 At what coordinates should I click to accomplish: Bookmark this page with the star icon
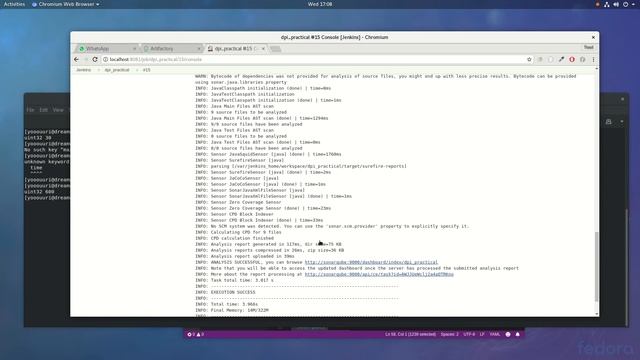tap(529, 60)
